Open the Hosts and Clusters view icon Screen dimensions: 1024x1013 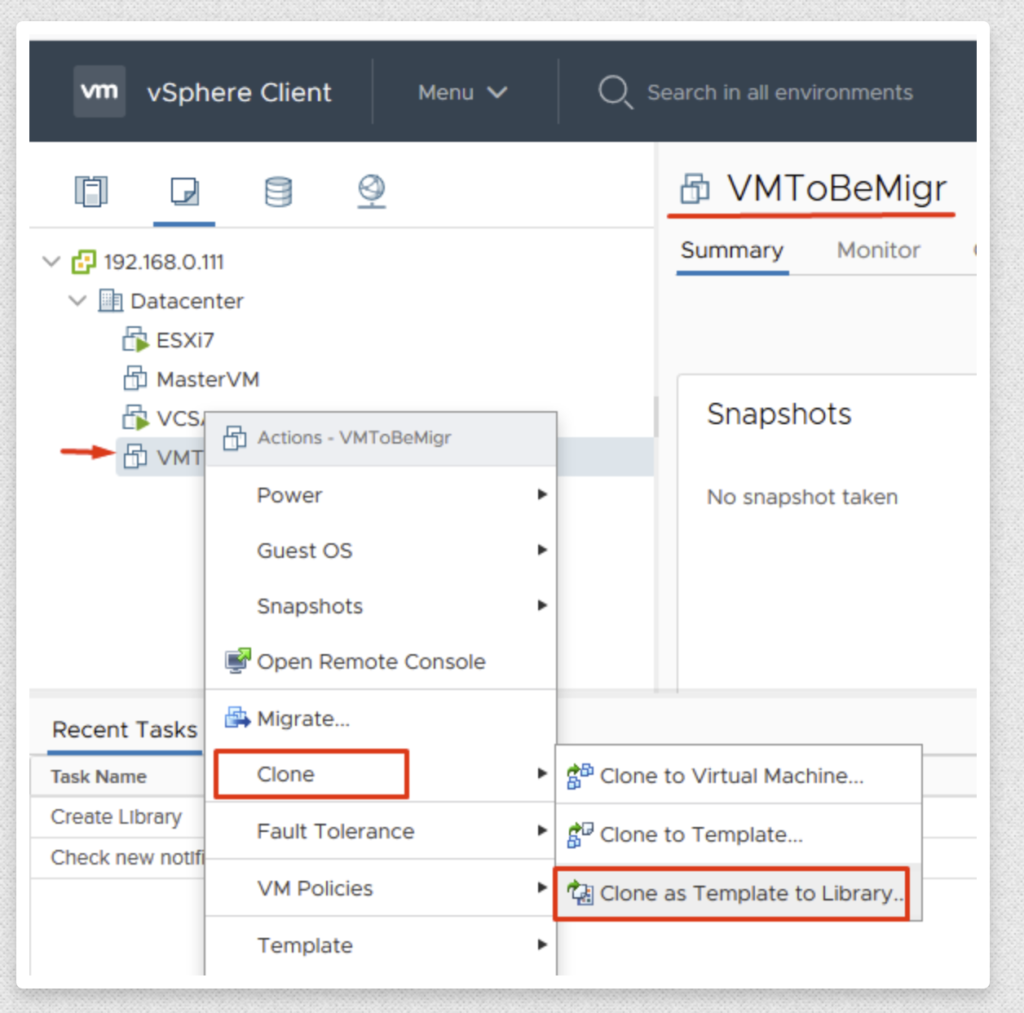click(91, 191)
